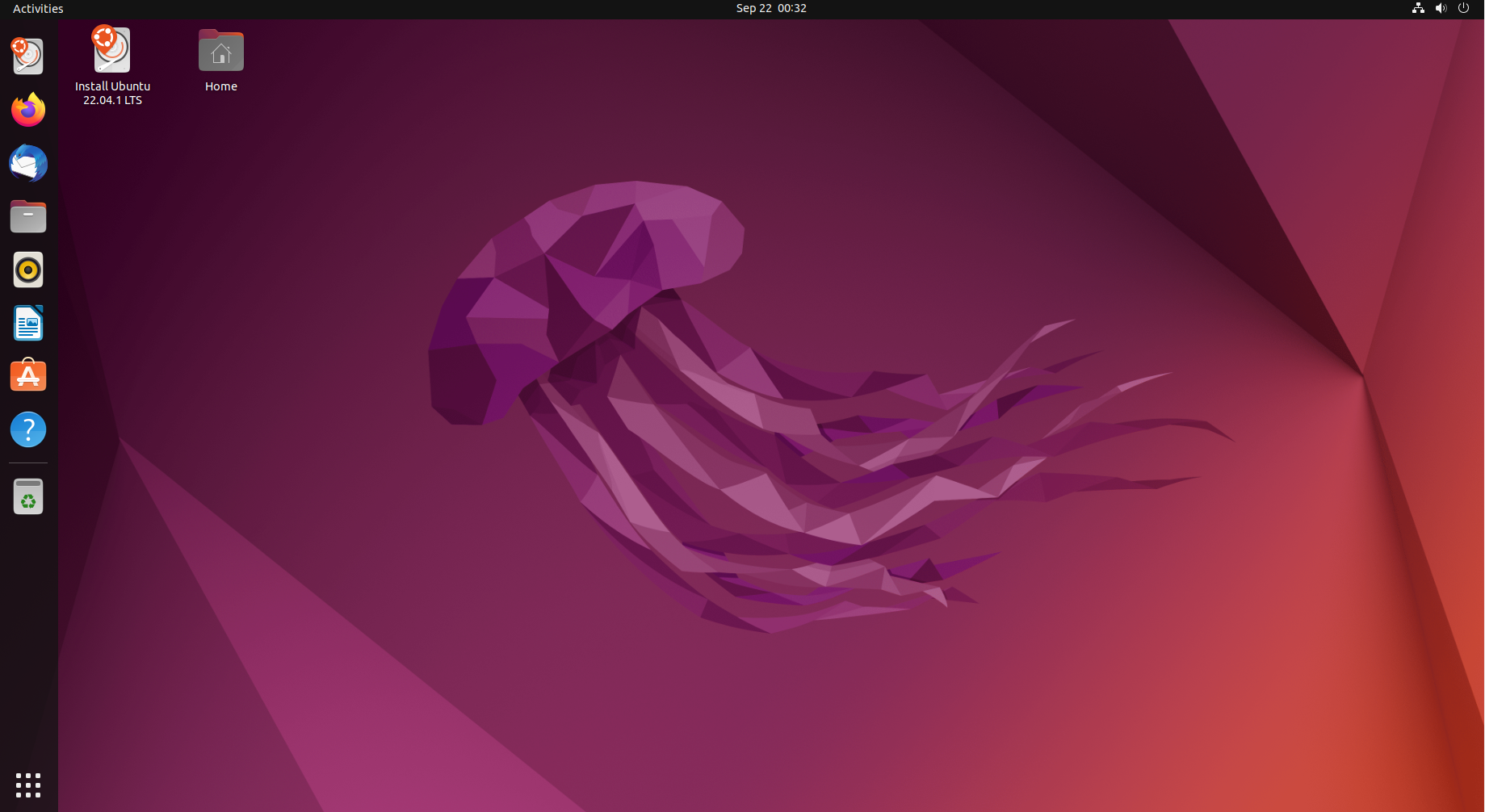Open the clock calendar at Sep 22 00:32

(x=771, y=8)
